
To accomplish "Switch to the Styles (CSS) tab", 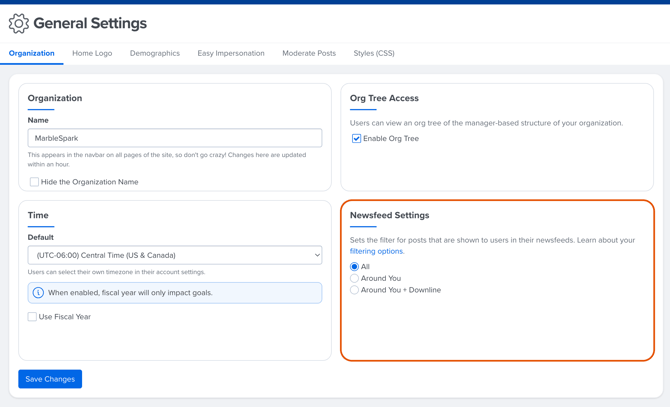I will pyautogui.click(x=374, y=53).
